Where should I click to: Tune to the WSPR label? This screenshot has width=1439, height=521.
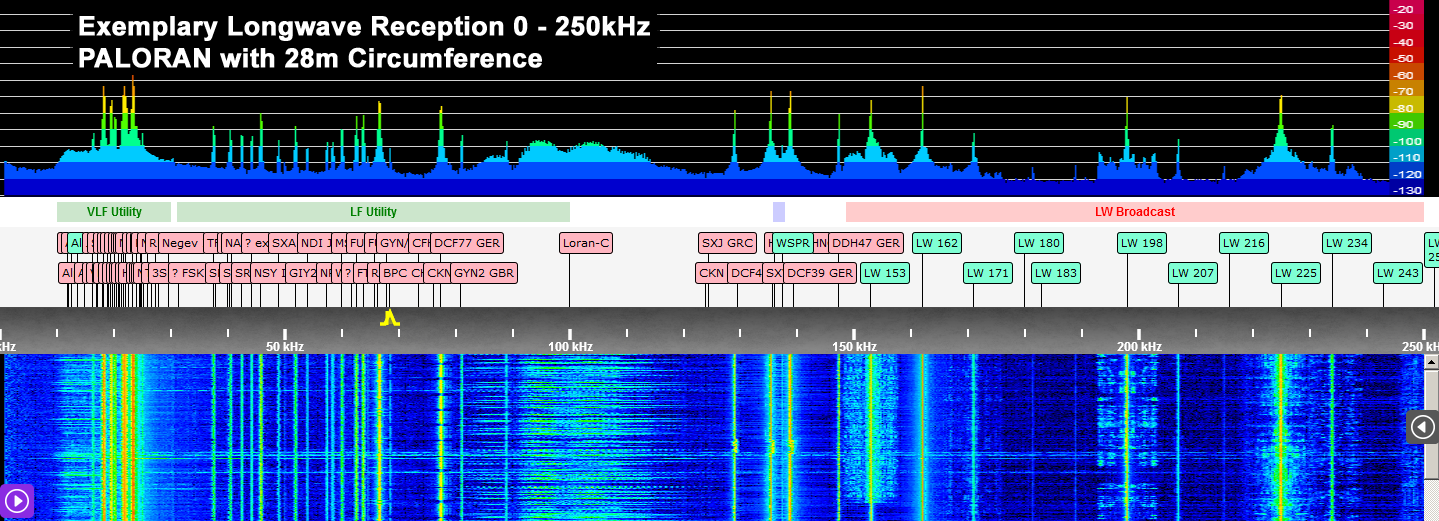(x=794, y=243)
